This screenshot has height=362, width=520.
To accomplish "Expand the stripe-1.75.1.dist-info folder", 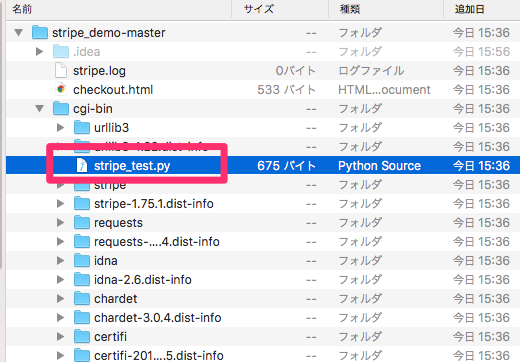I will tap(60, 204).
